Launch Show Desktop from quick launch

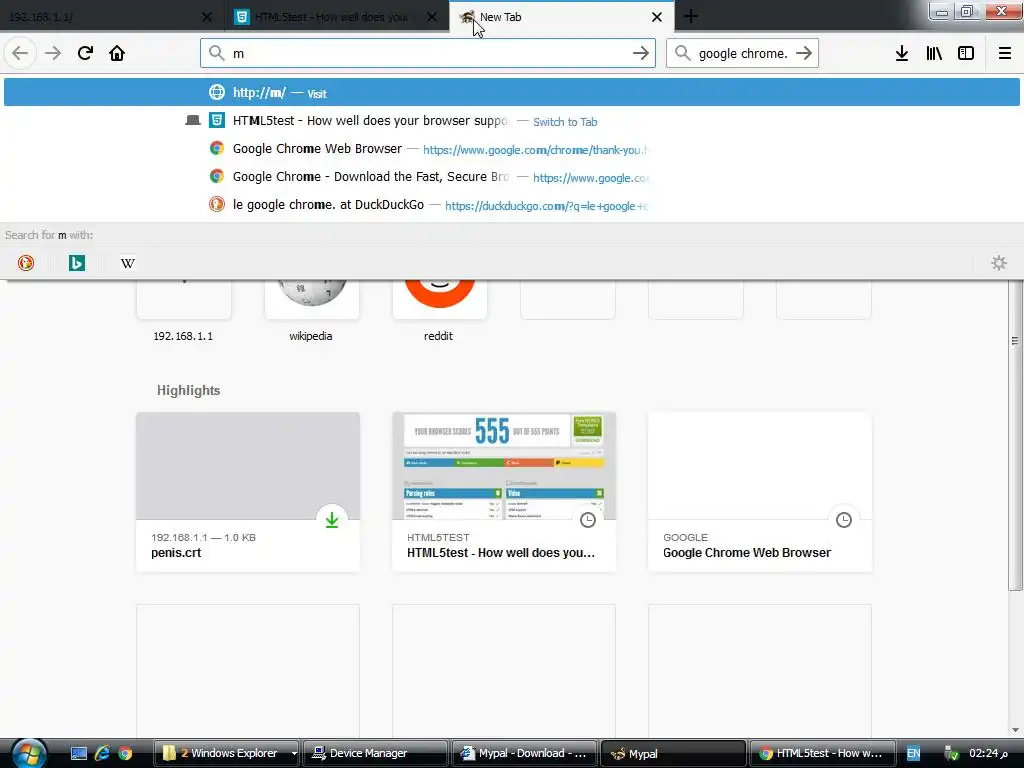[78, 754]
